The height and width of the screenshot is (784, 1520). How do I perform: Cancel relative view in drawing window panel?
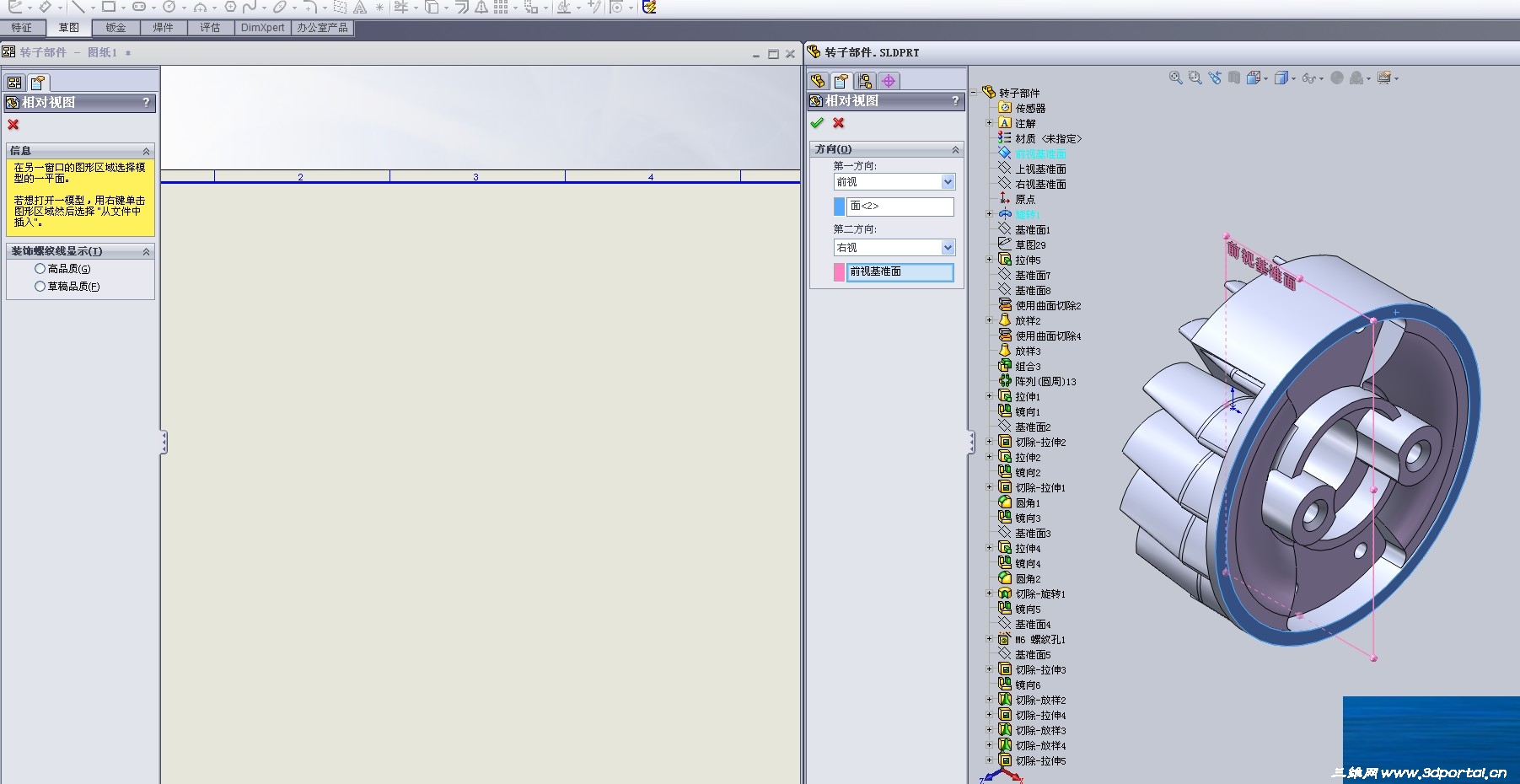(x=13, y=125)
